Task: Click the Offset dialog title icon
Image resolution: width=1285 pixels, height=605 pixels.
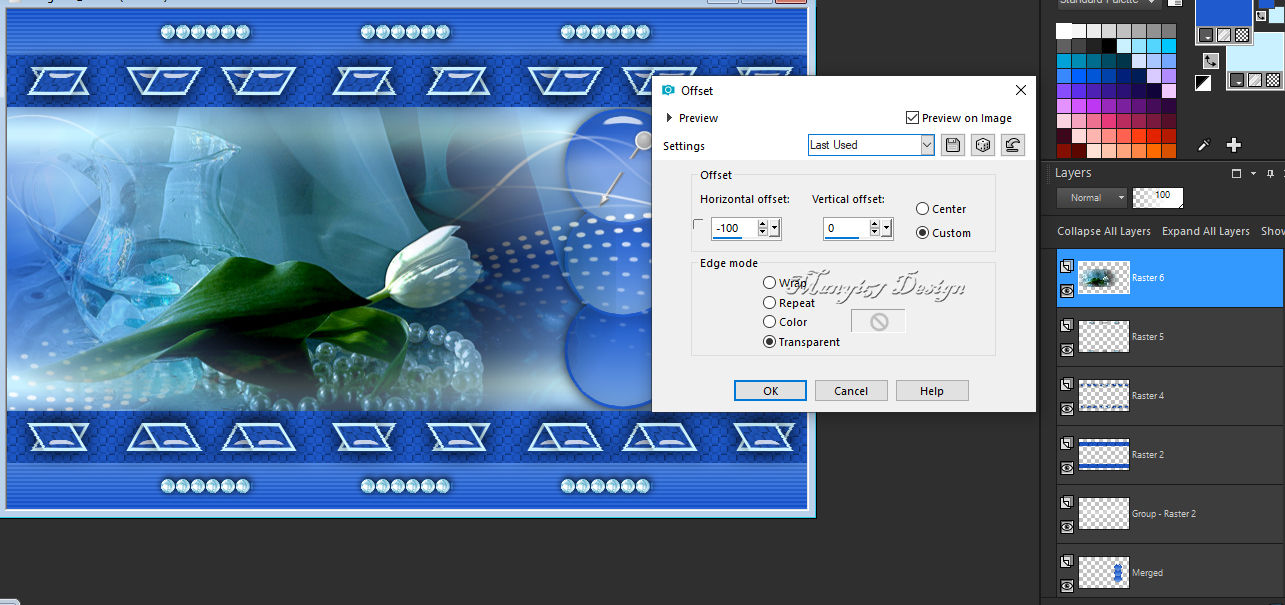Action: tap(668, 90)
